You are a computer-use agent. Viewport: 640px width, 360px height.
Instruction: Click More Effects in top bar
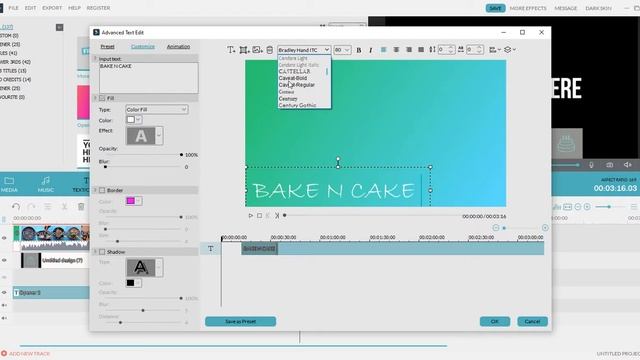(528, 8)
